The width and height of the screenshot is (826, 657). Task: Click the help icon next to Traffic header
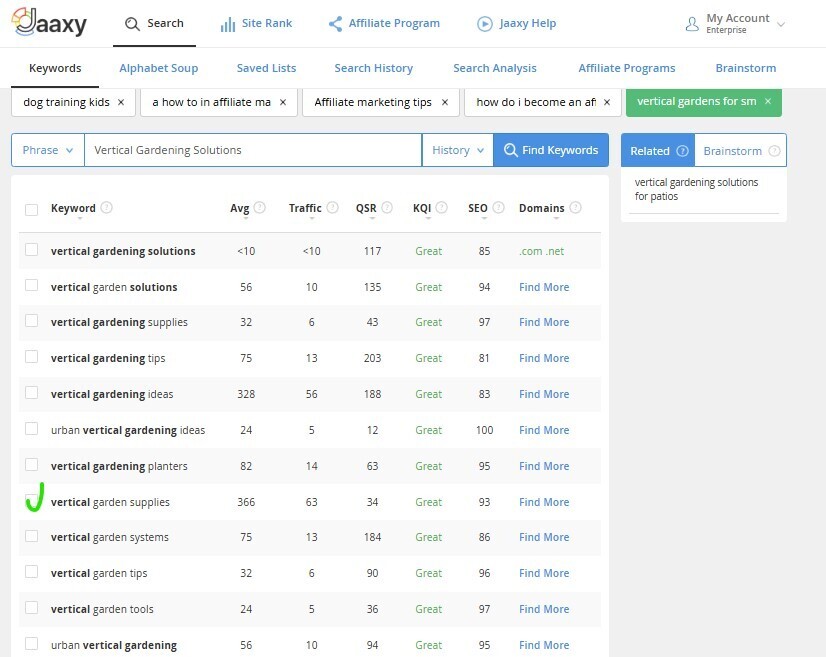tap(332, 207)
